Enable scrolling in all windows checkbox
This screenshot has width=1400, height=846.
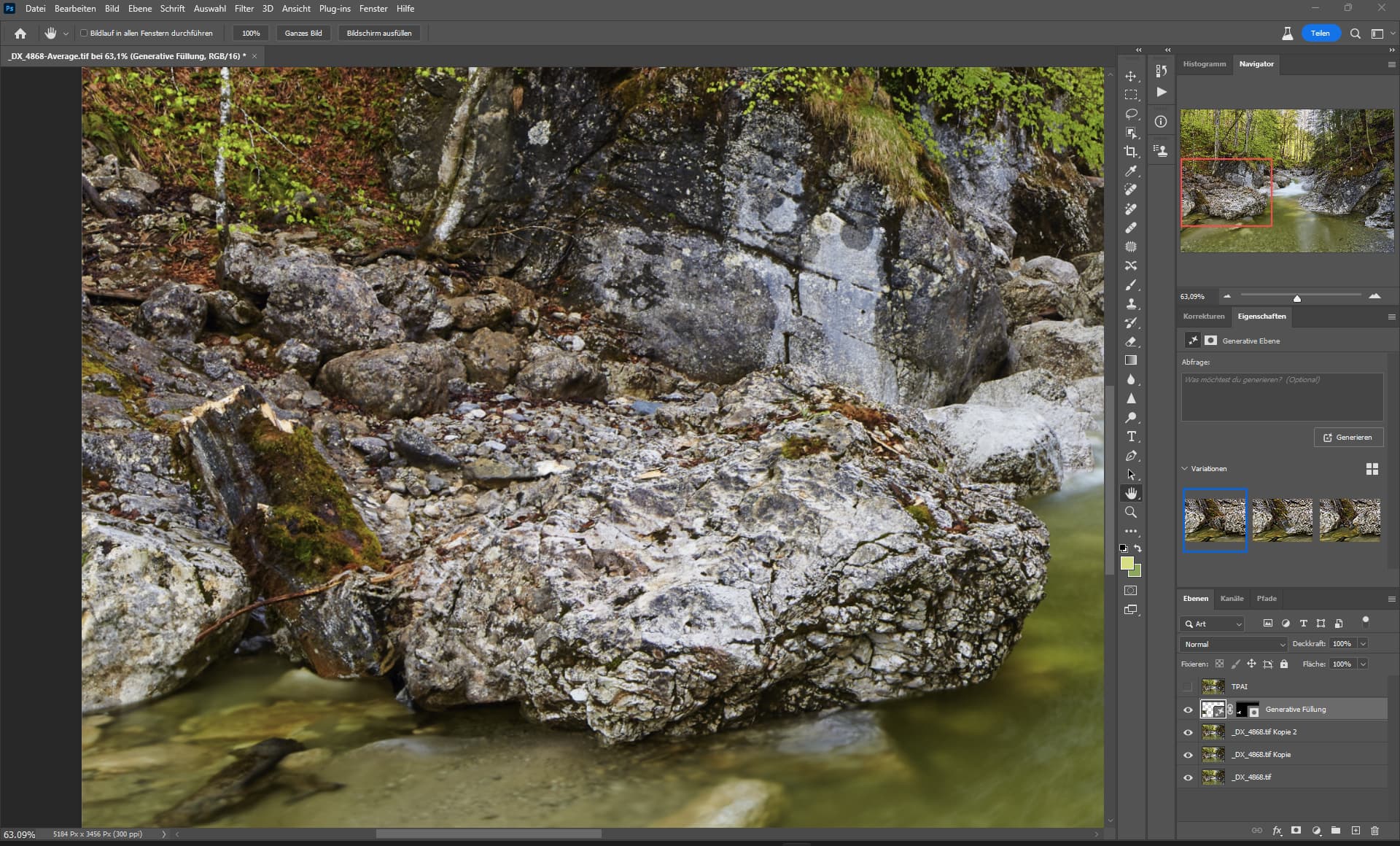[x=85, y=33]
